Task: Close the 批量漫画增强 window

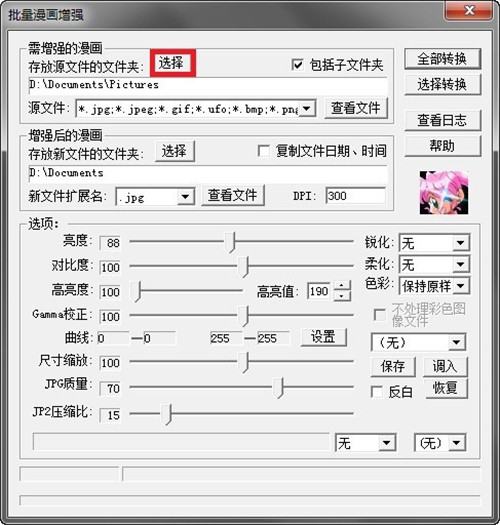Action: pos(469,10)
